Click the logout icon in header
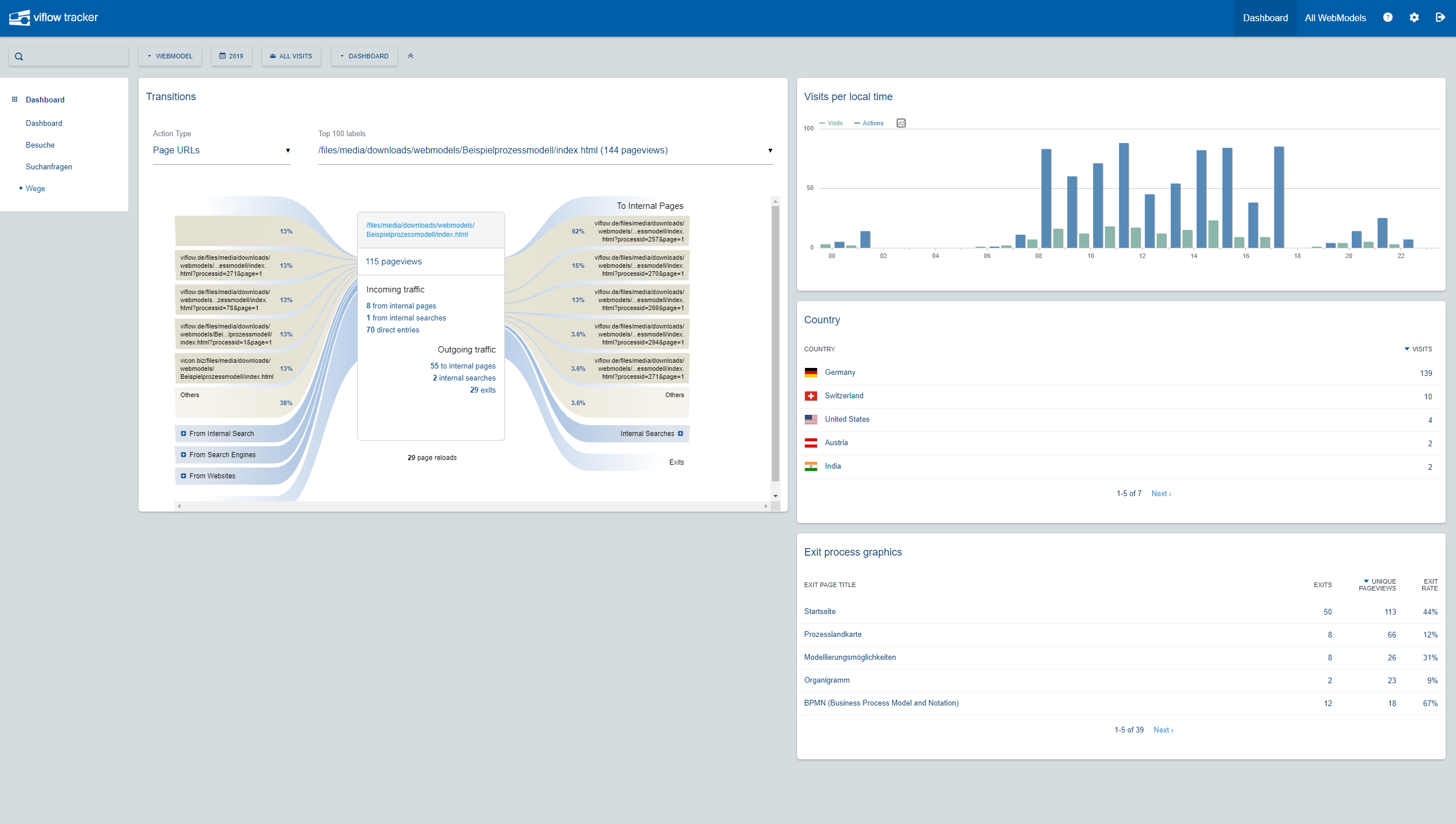This screenshot has width=1456, height=824. [1441, 18]
